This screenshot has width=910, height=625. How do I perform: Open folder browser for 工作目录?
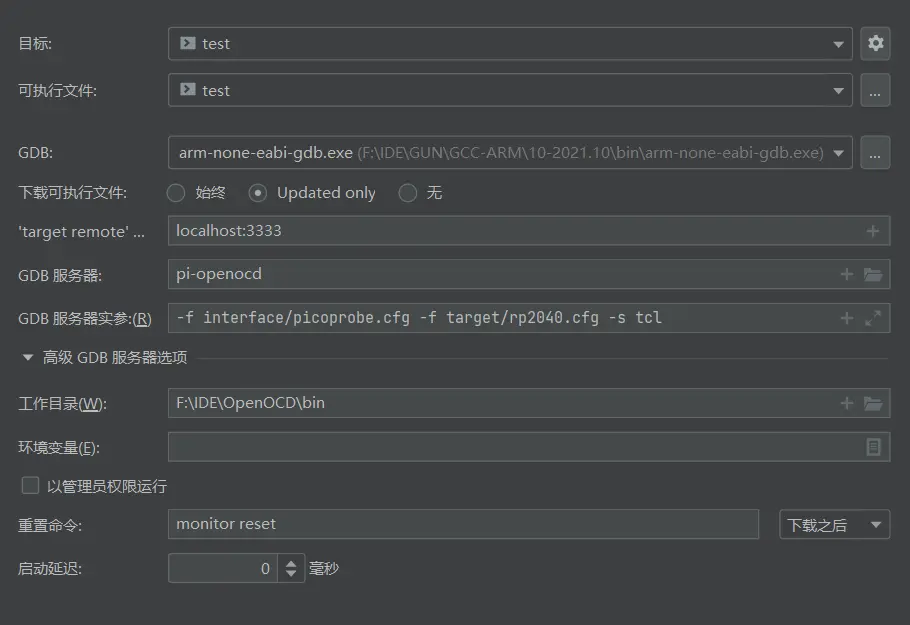coord(873,403)
